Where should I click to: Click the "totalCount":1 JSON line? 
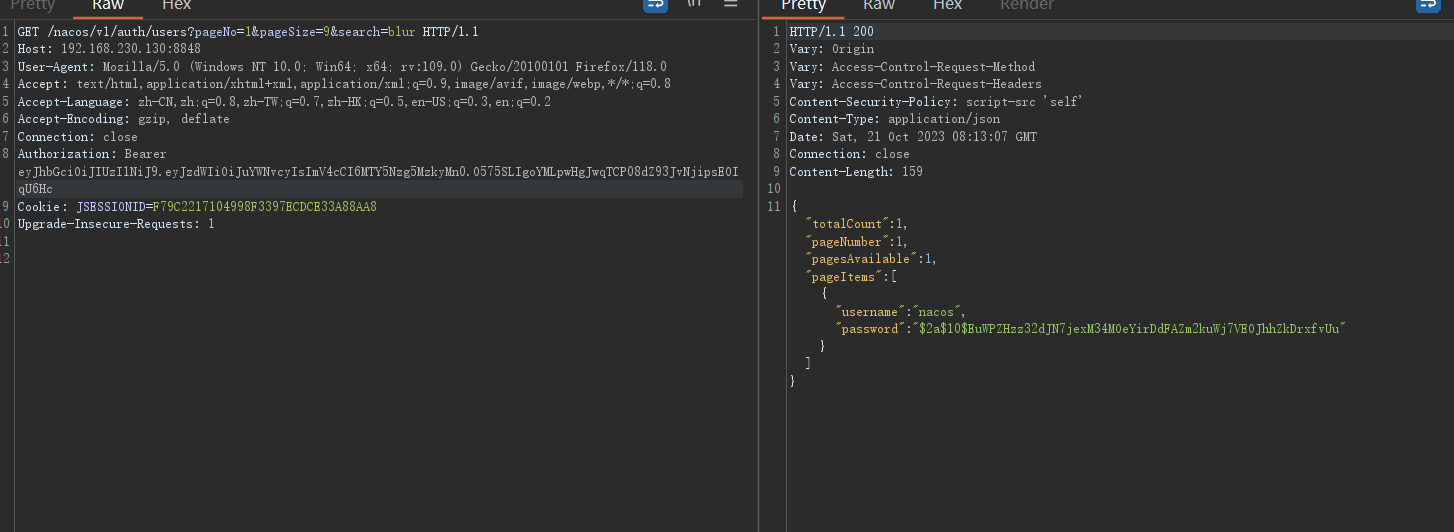pos(857,224)
